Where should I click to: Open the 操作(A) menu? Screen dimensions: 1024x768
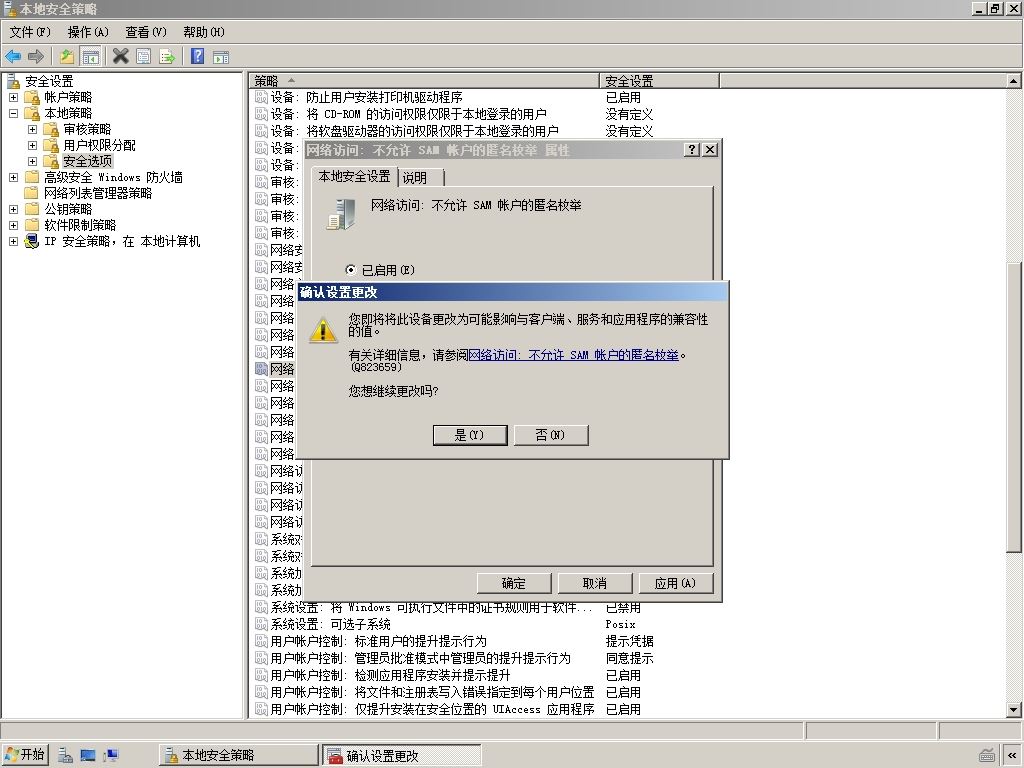(x=88, y=32)
